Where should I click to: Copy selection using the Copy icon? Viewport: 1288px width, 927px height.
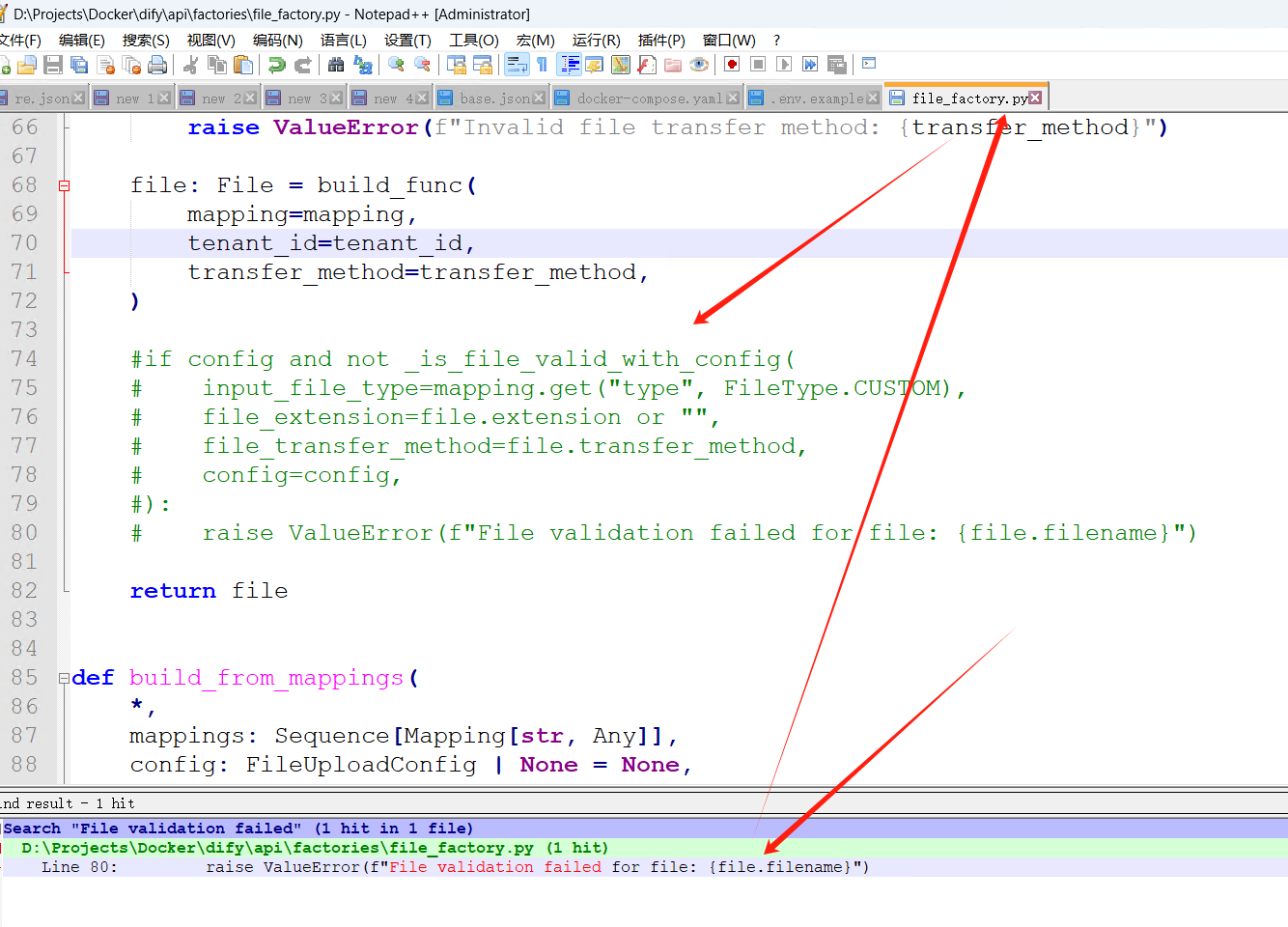click(217, 65)
